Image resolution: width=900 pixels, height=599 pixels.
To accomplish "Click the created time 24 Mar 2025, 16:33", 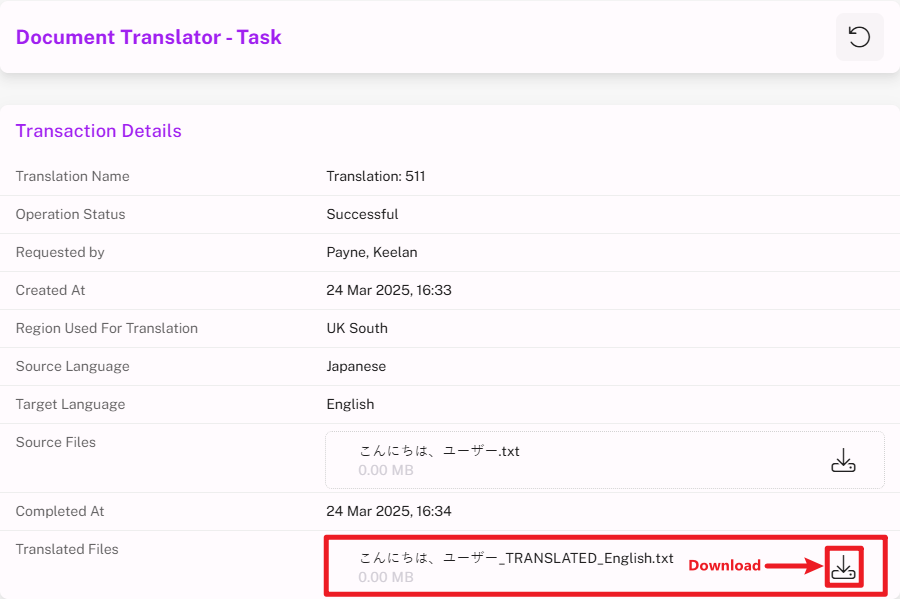I will pos(388,290).
